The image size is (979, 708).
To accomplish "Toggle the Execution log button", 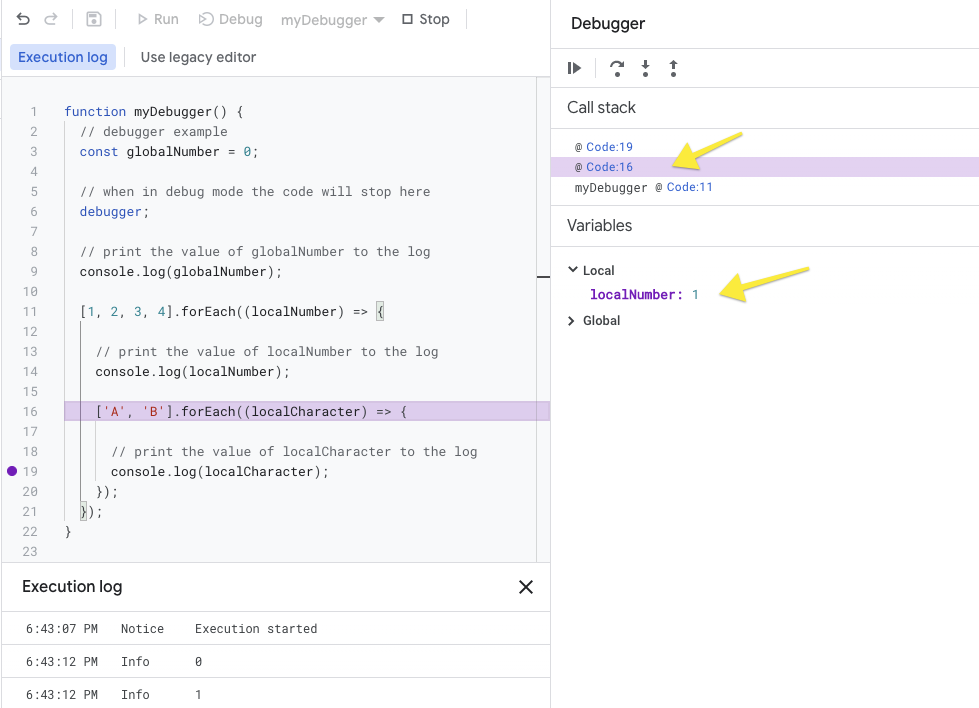I will [x=62, y=57].
